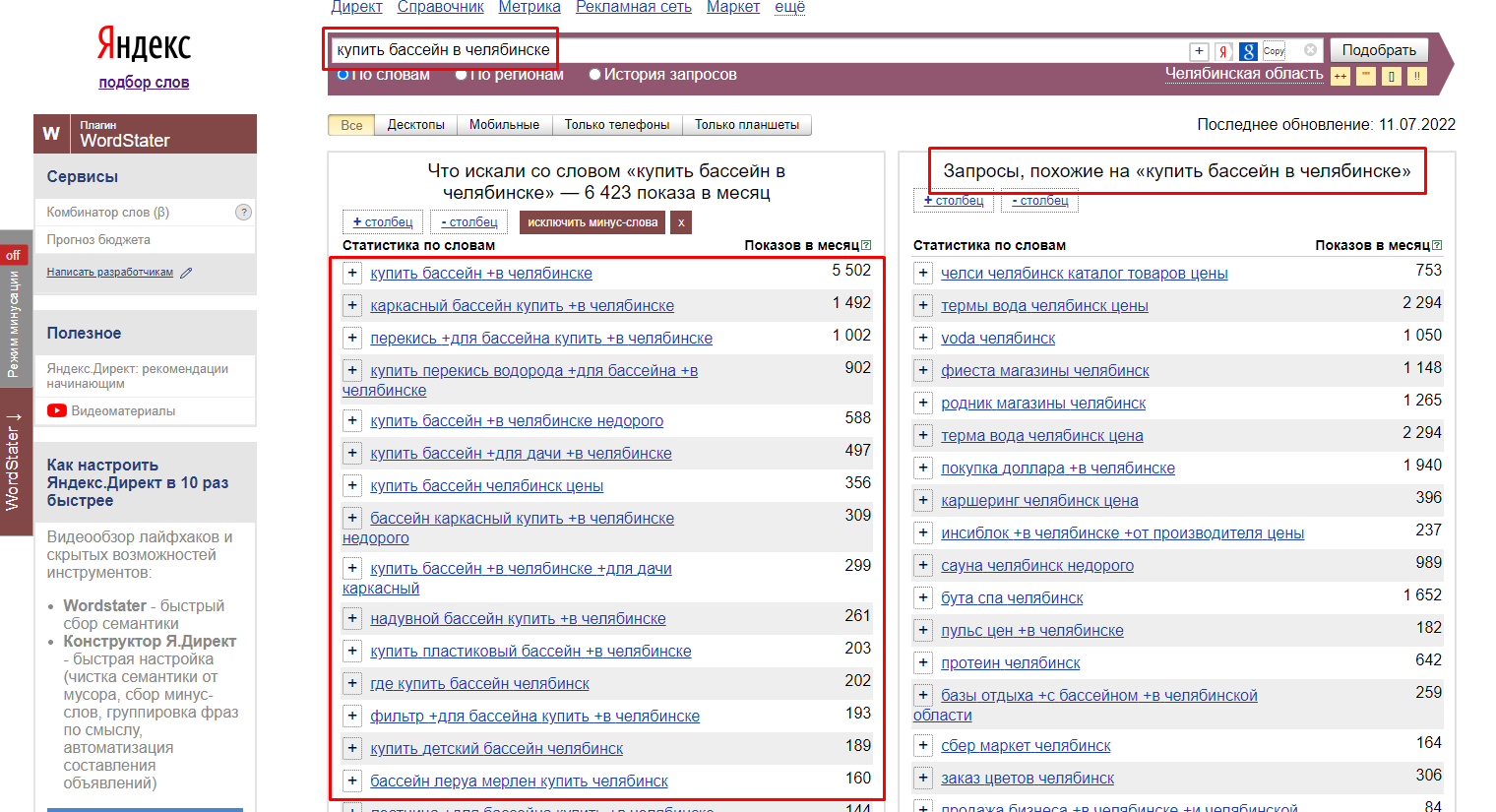This screenshot has height=812, width=1496.
Task: Apply the quotes operator button
Action: click(1366, 76)
